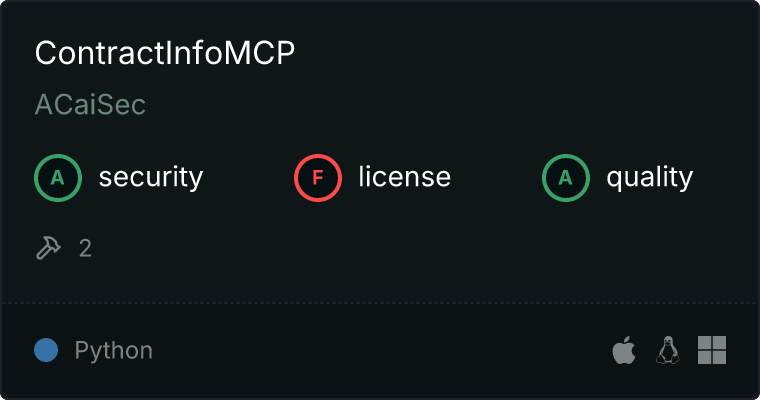Viewport: 760px width, 400px height.
Task: Click the quality label text
Action: pos(650,177)
